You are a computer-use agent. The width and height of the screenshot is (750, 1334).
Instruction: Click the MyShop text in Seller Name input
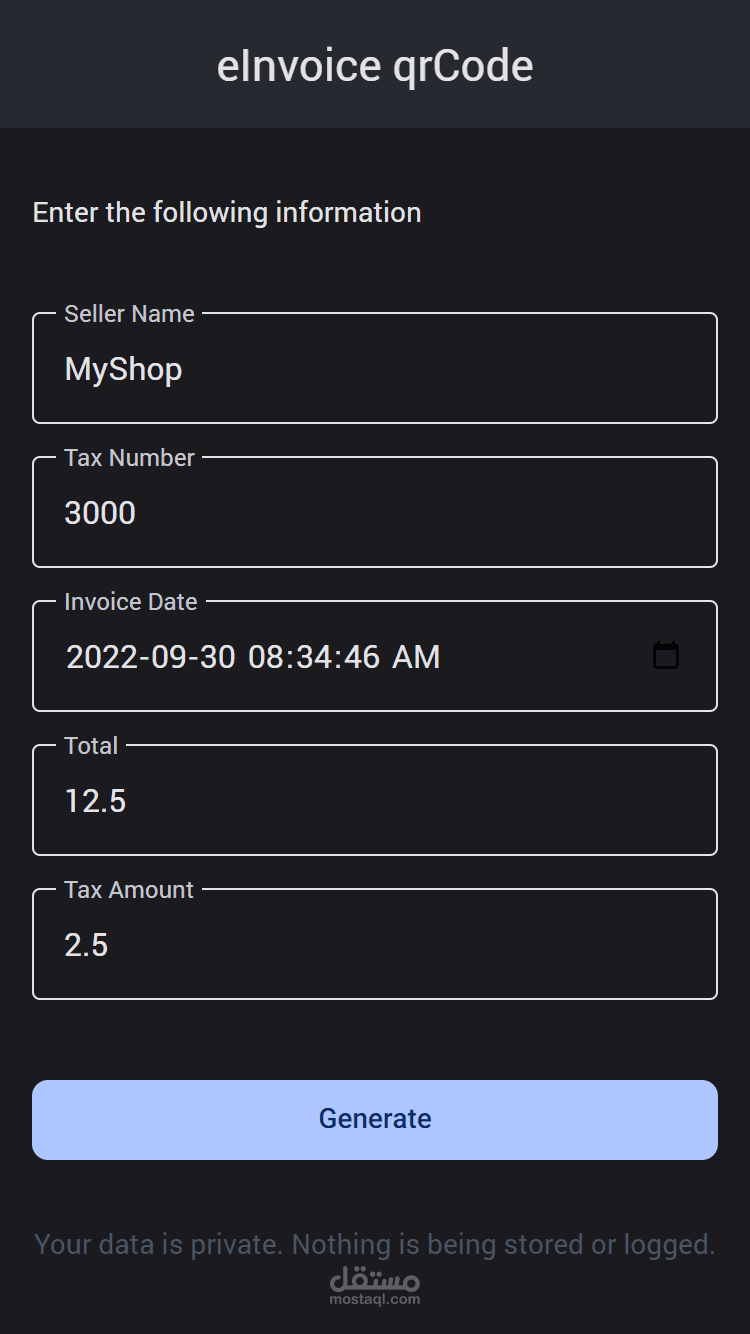(x=123, y=369)
